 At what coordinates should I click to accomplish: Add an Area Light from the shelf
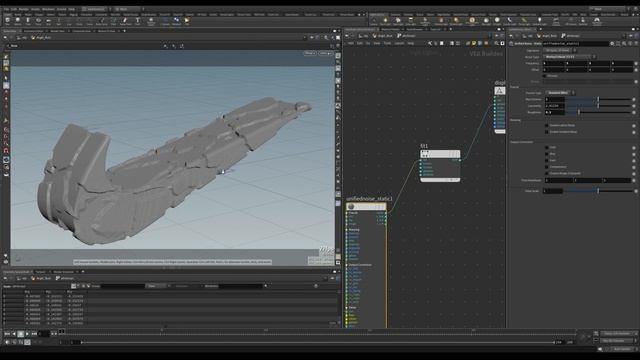point(411,21)
